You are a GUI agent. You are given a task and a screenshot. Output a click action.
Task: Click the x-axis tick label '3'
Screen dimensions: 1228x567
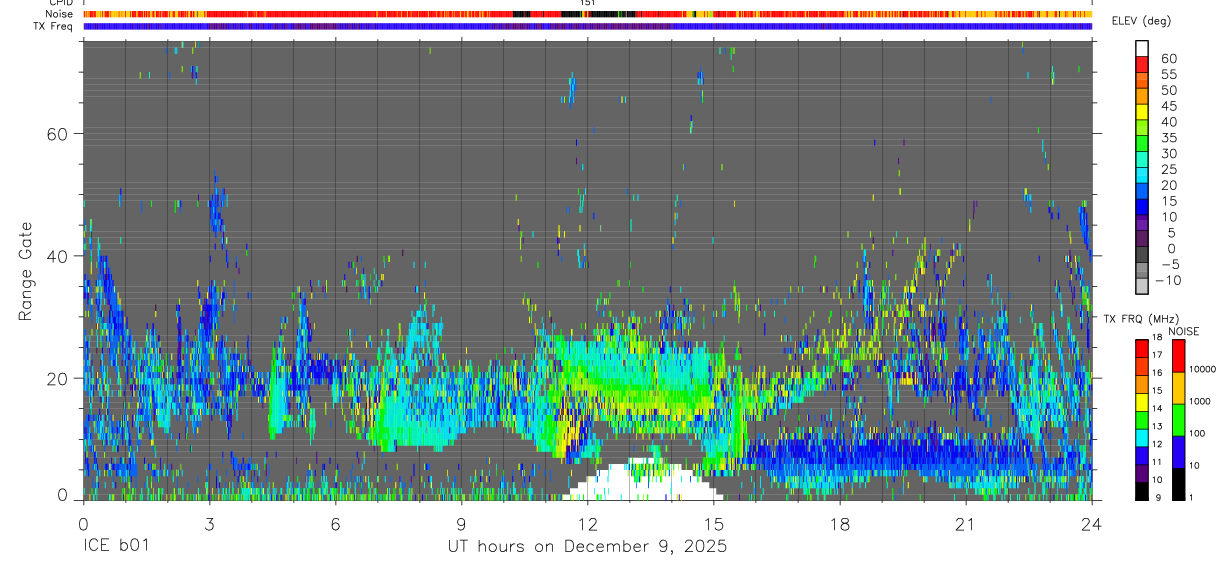pyautogui.click(x=209, y=524)
